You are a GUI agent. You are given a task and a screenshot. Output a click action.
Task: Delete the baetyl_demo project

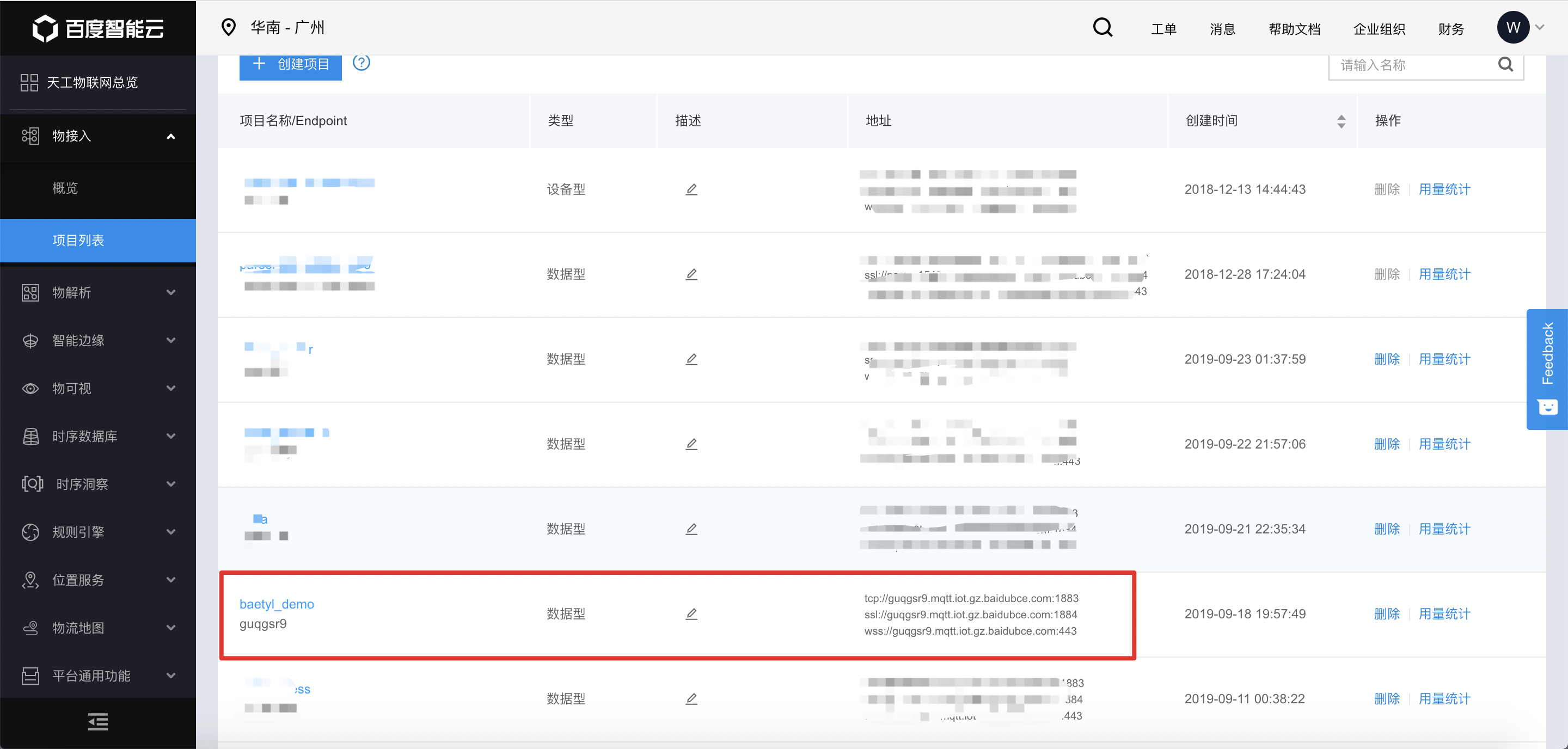(x=1387, y=614)
